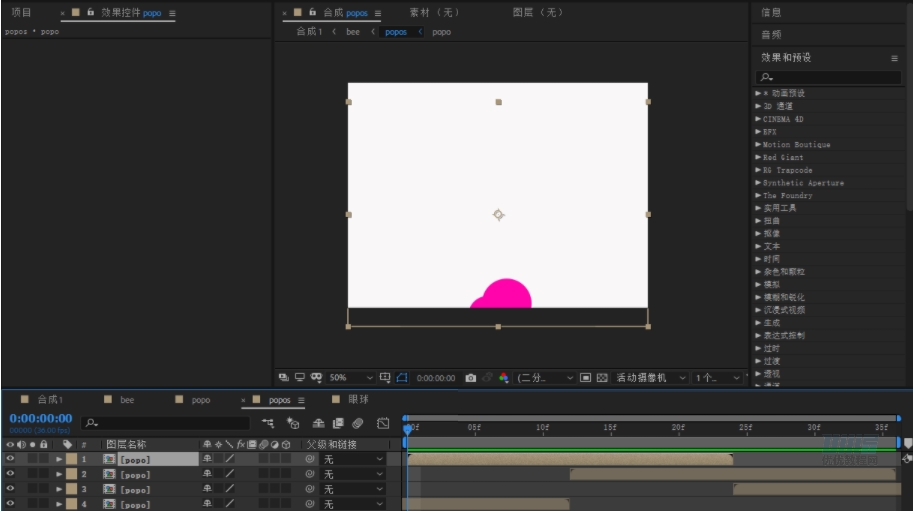The image size is (913, 511).
Task: Toggle quality switch for layer 2
Action: pyautogui.click(x=230, y=474)
